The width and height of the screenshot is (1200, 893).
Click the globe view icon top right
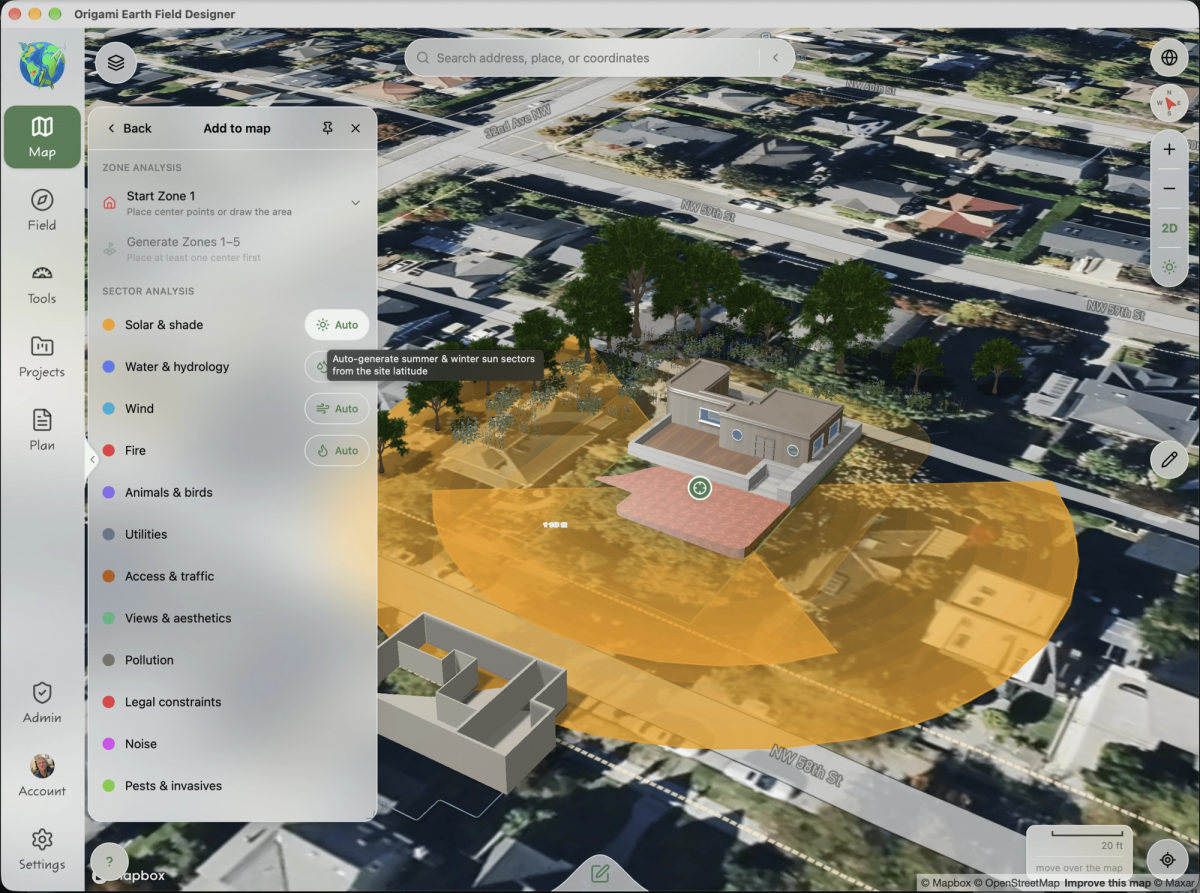(1169, 58)
